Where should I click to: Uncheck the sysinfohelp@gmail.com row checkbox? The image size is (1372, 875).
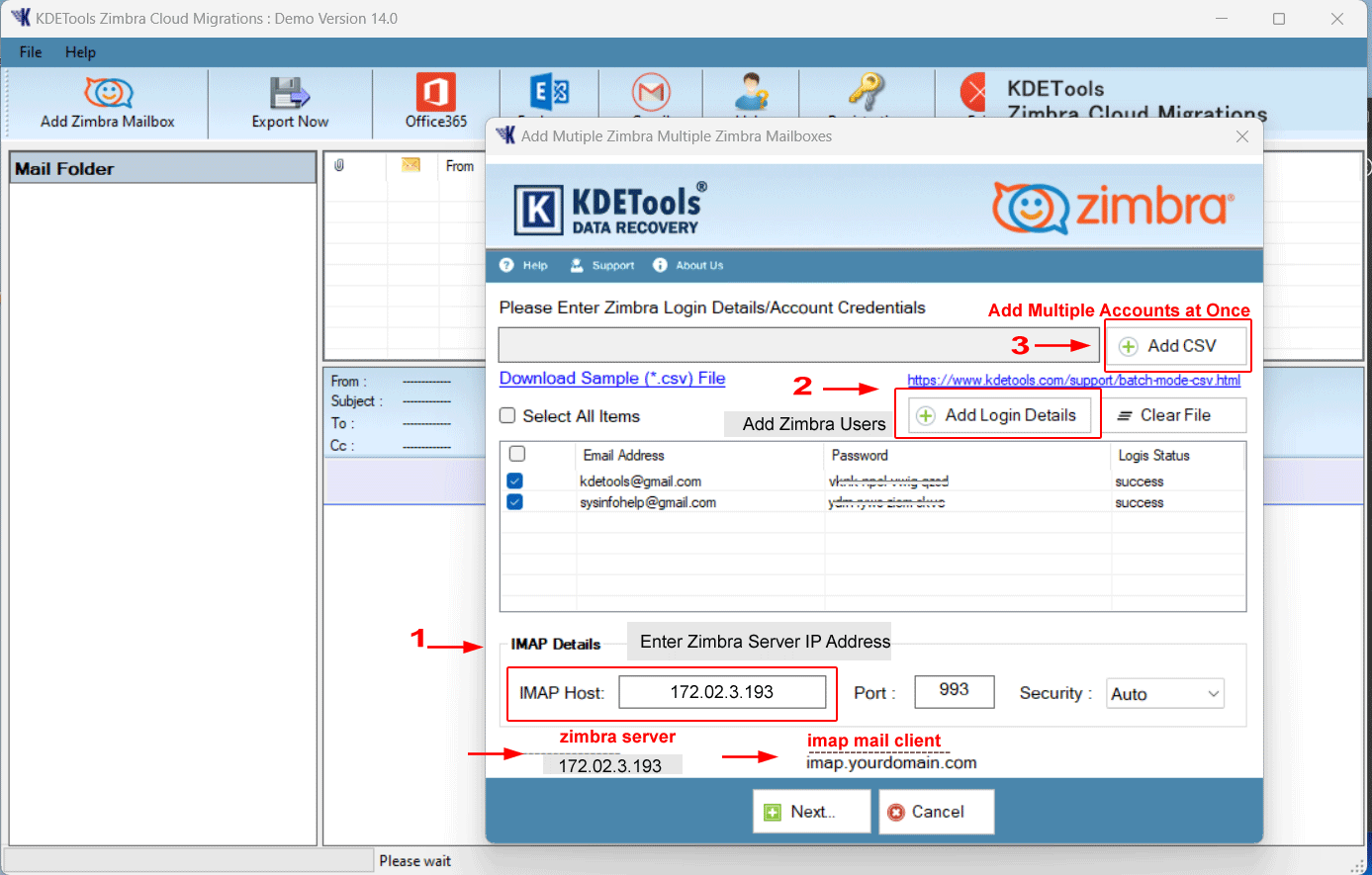514,502
